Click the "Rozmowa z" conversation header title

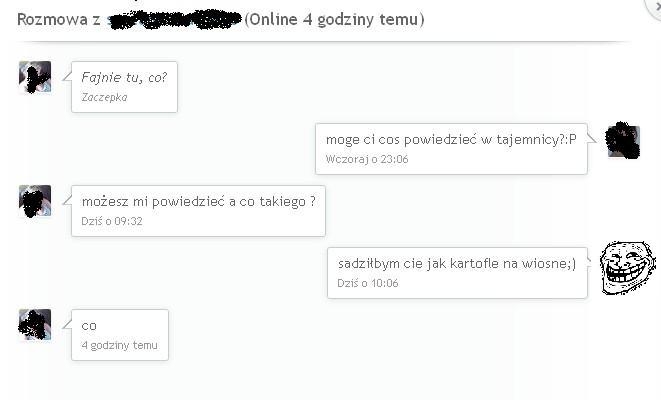(58, 20)
